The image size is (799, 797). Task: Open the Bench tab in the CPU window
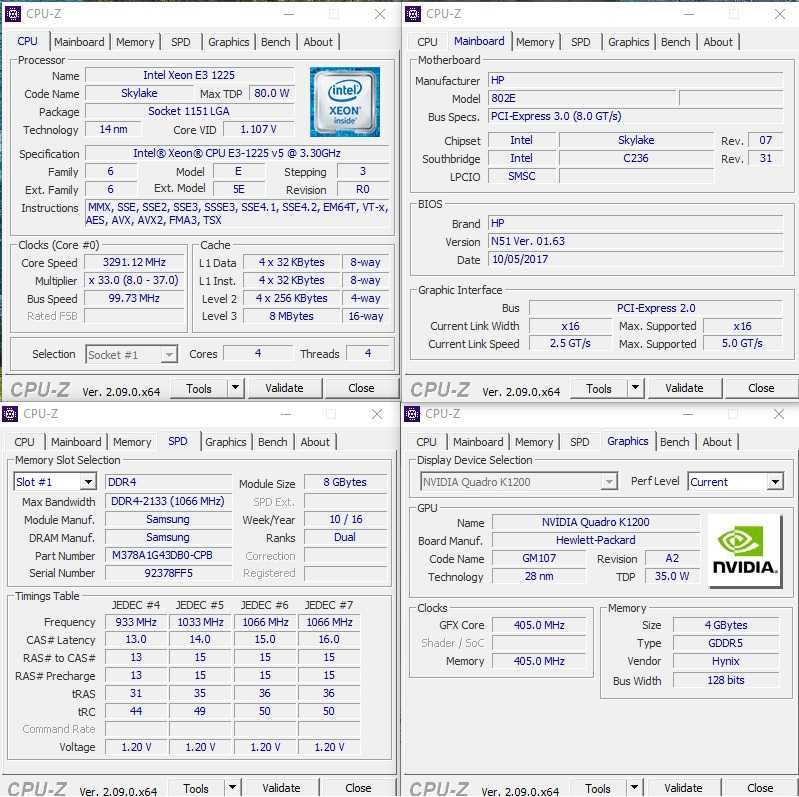(x=276, y=42)
